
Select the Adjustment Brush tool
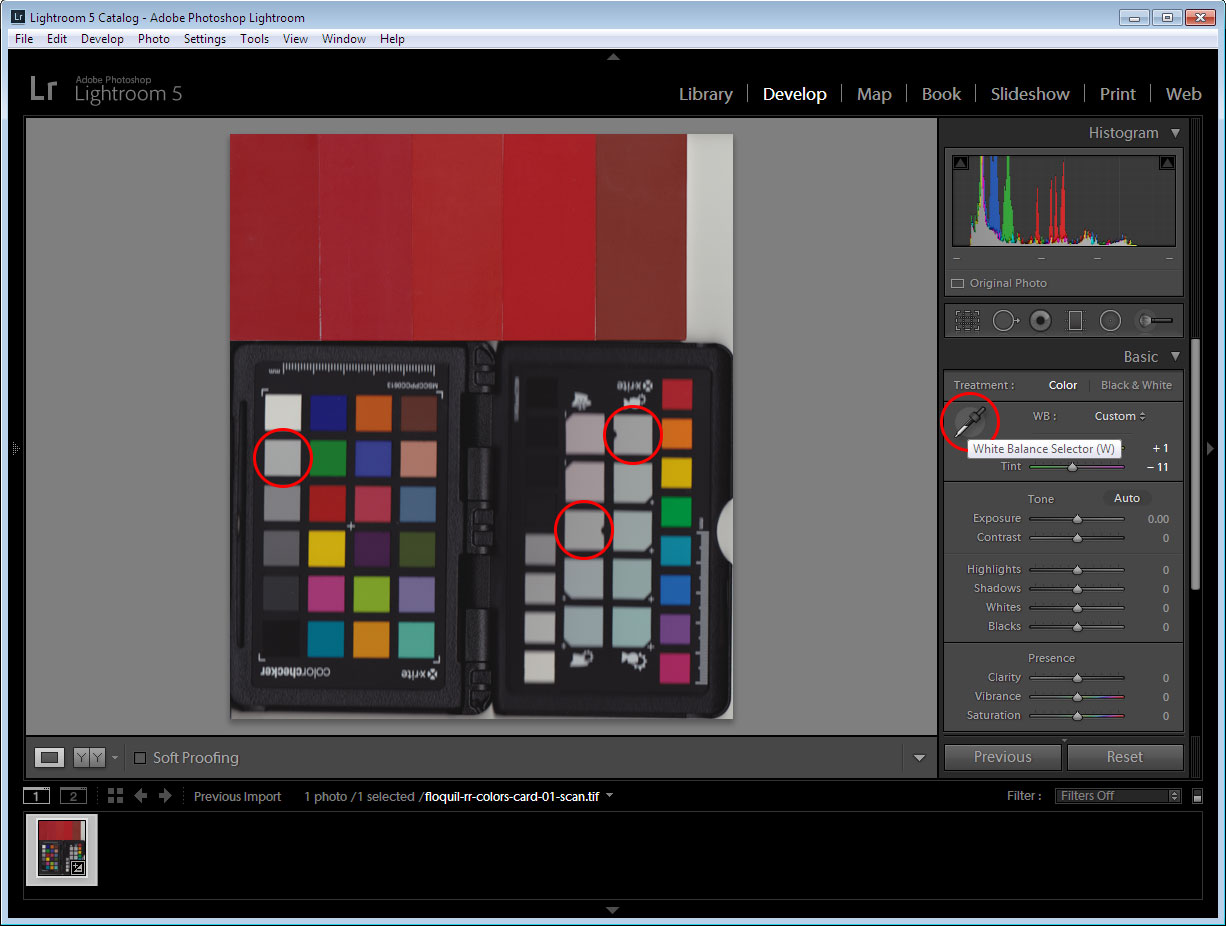(x=1154, y=321)
